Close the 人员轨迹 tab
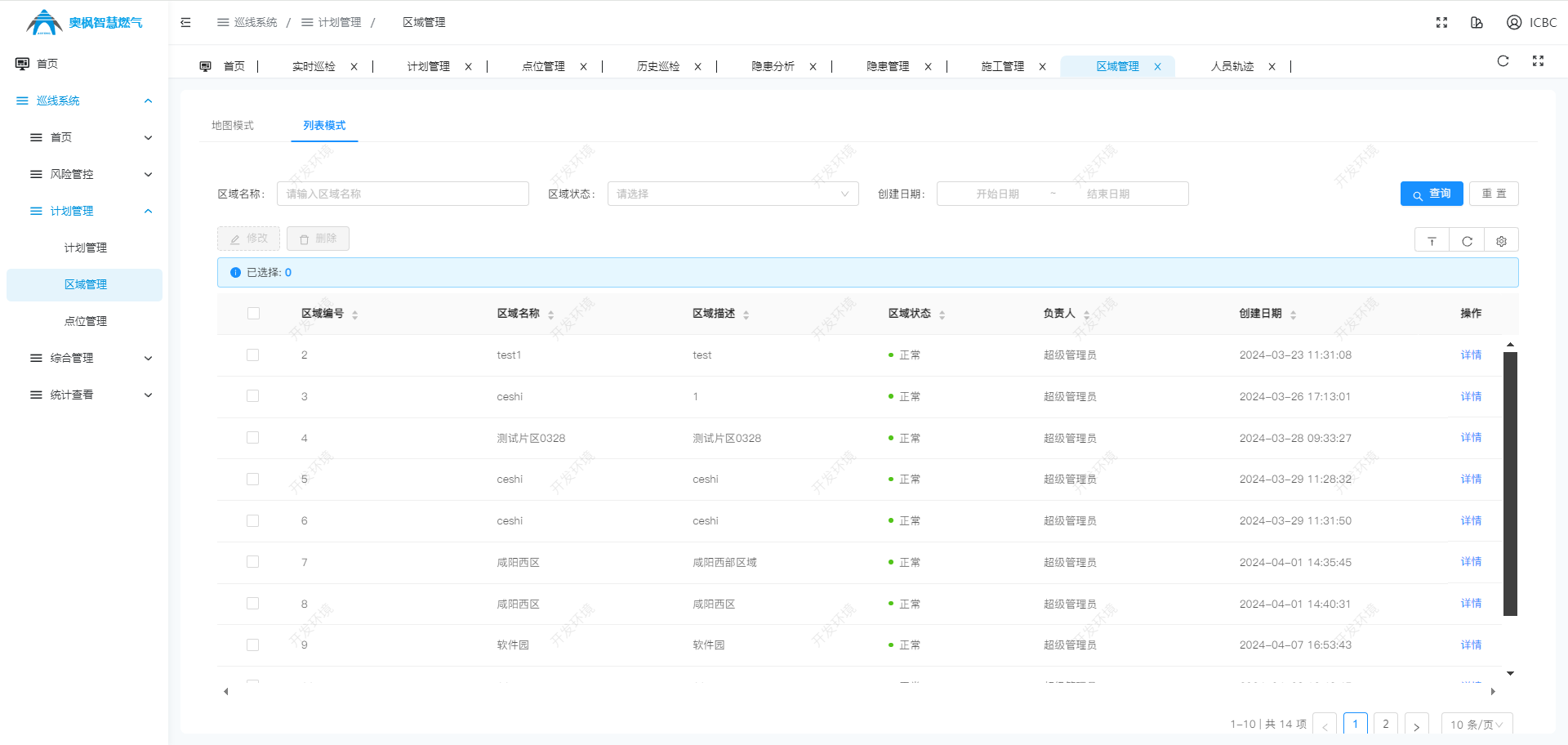1568x745 pixels. click(1272, 67)
